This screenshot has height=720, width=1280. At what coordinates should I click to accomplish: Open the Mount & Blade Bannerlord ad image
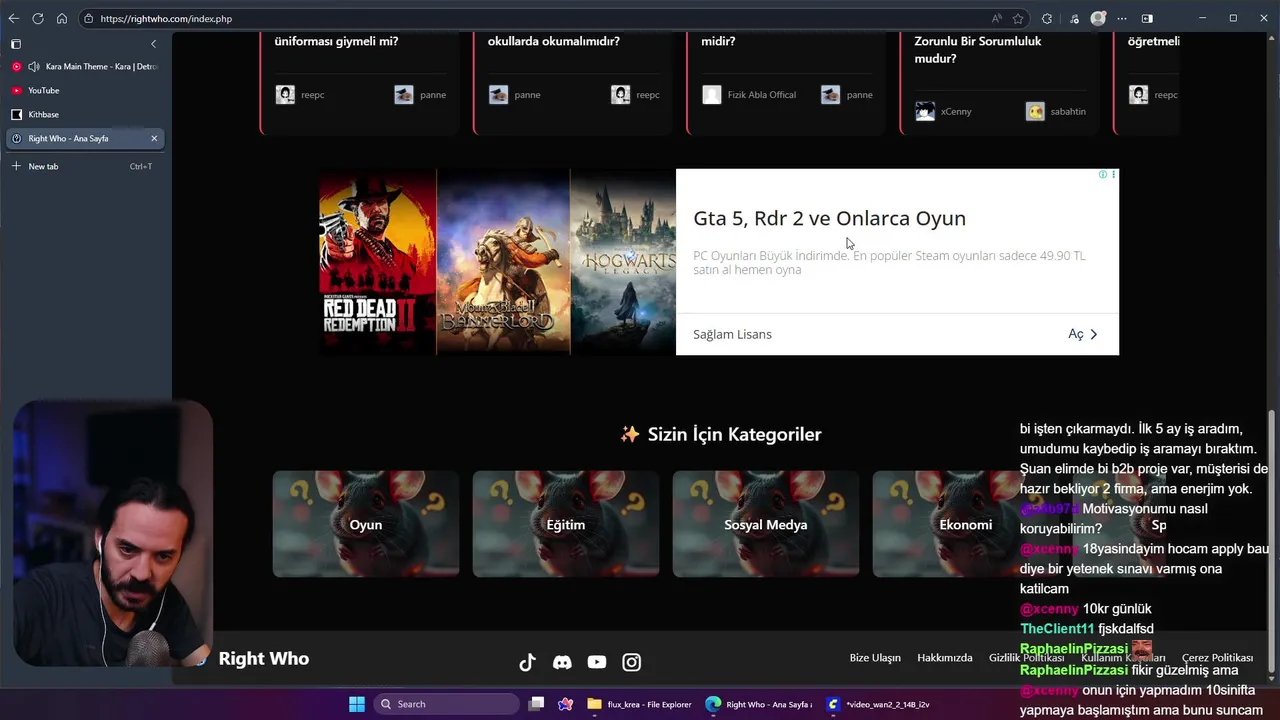503,262
